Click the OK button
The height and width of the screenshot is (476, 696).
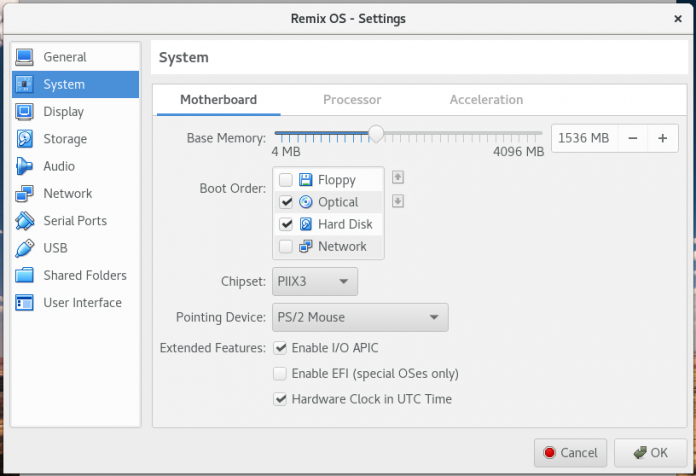click(x=650, y=453)
